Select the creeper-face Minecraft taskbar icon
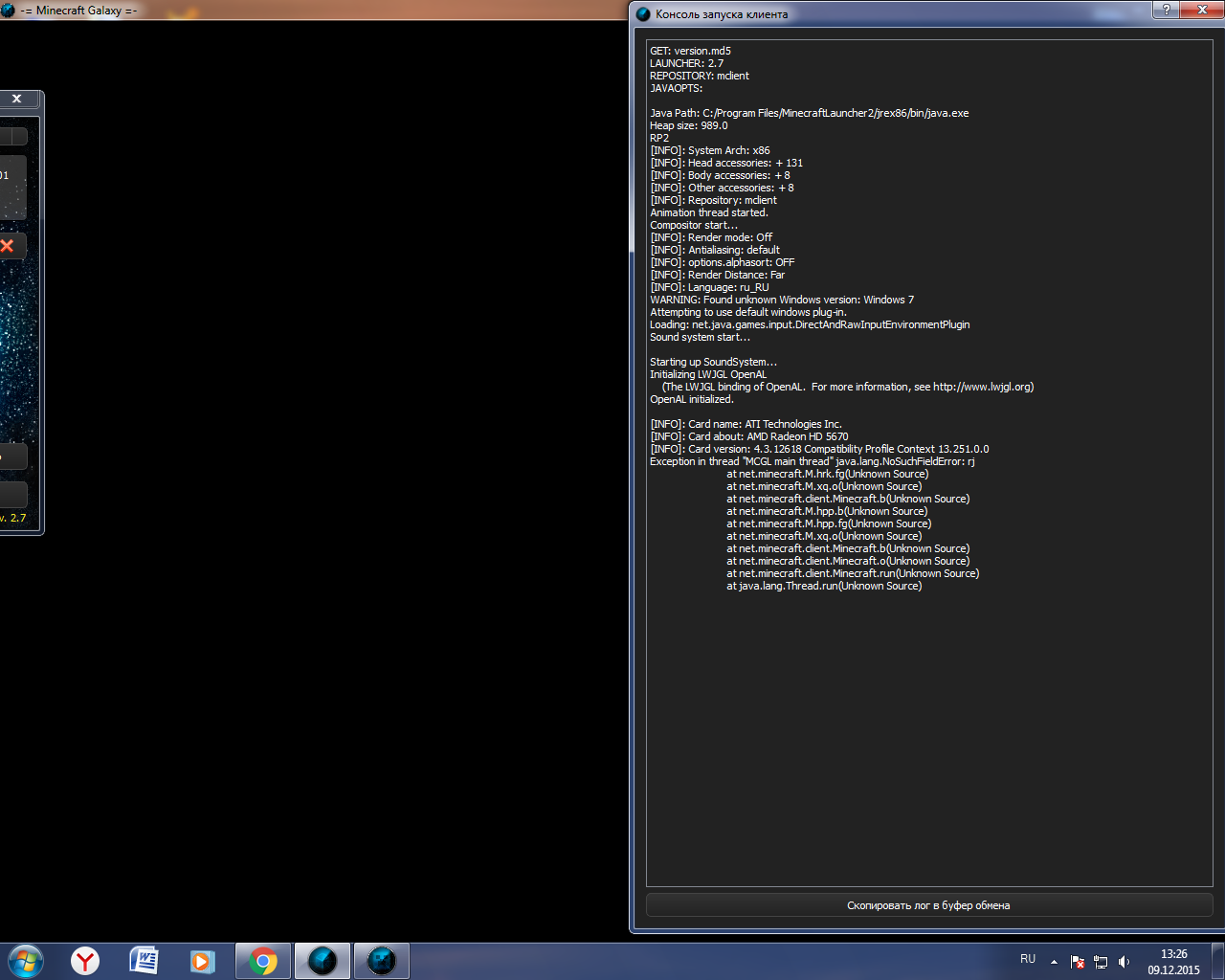1225x980 pixels. tap(382, 961)
